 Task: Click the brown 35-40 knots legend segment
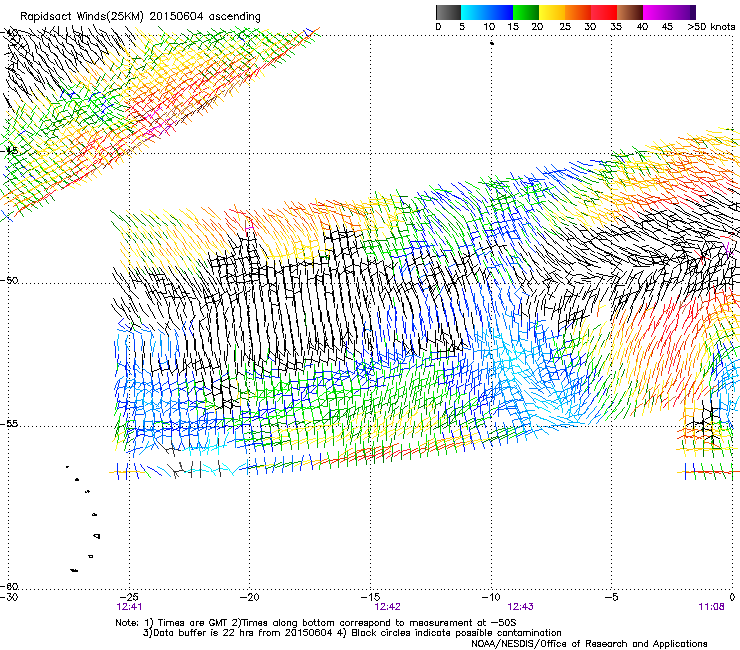[x=630, y=12]
